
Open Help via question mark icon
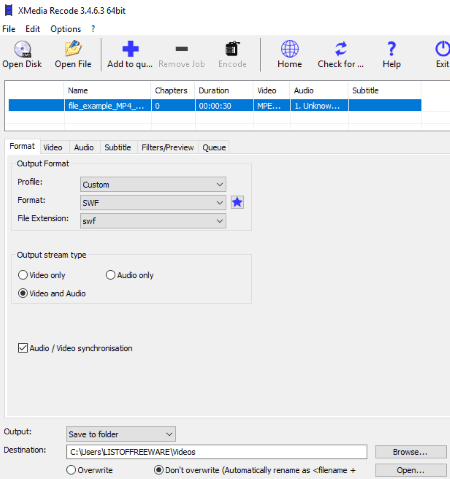pyautogui.click(x=392, y=49)
